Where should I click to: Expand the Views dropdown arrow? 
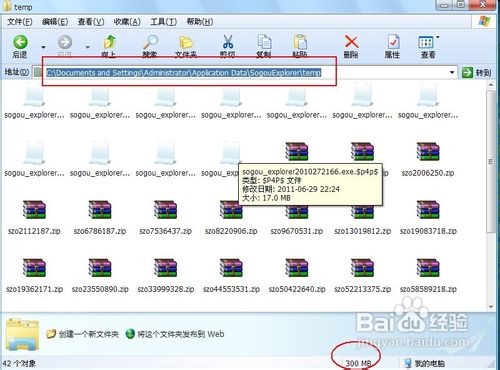tap(438, 37)
